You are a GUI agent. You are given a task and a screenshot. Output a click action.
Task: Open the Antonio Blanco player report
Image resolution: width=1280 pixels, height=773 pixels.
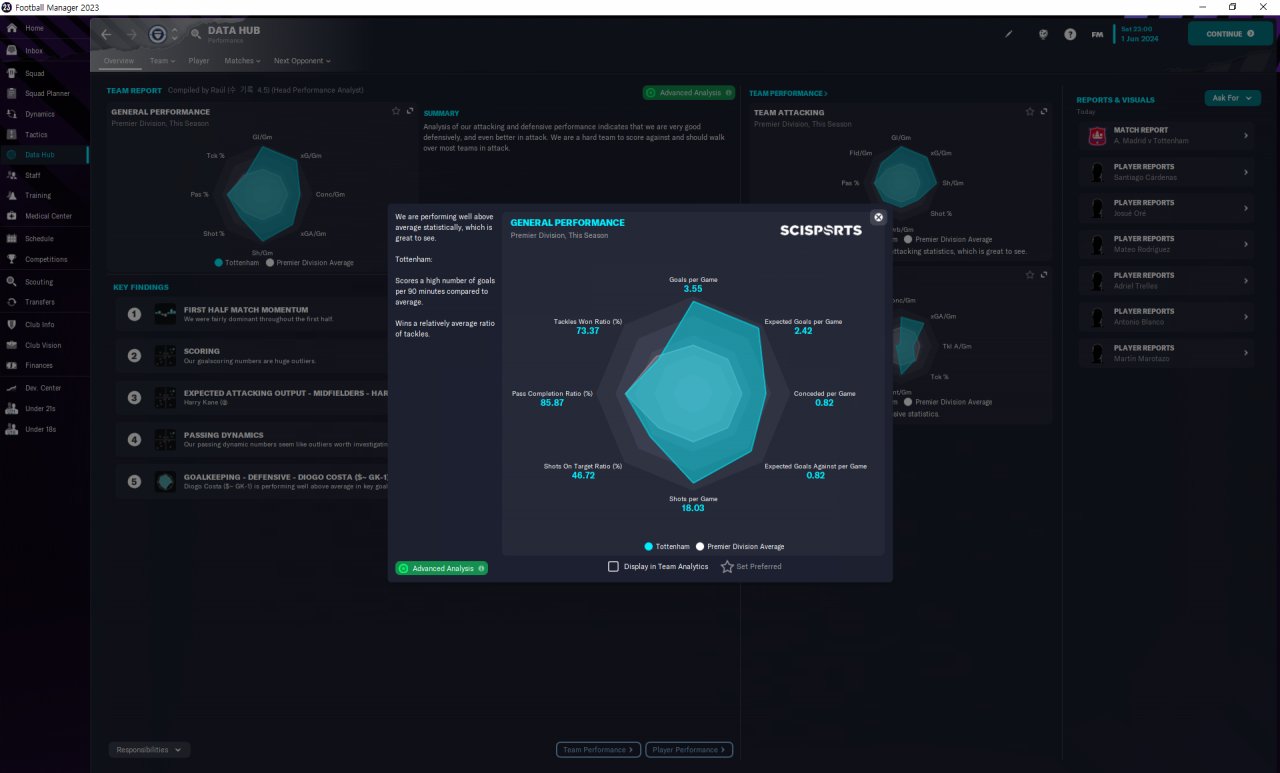click(x=1166, y=316)
